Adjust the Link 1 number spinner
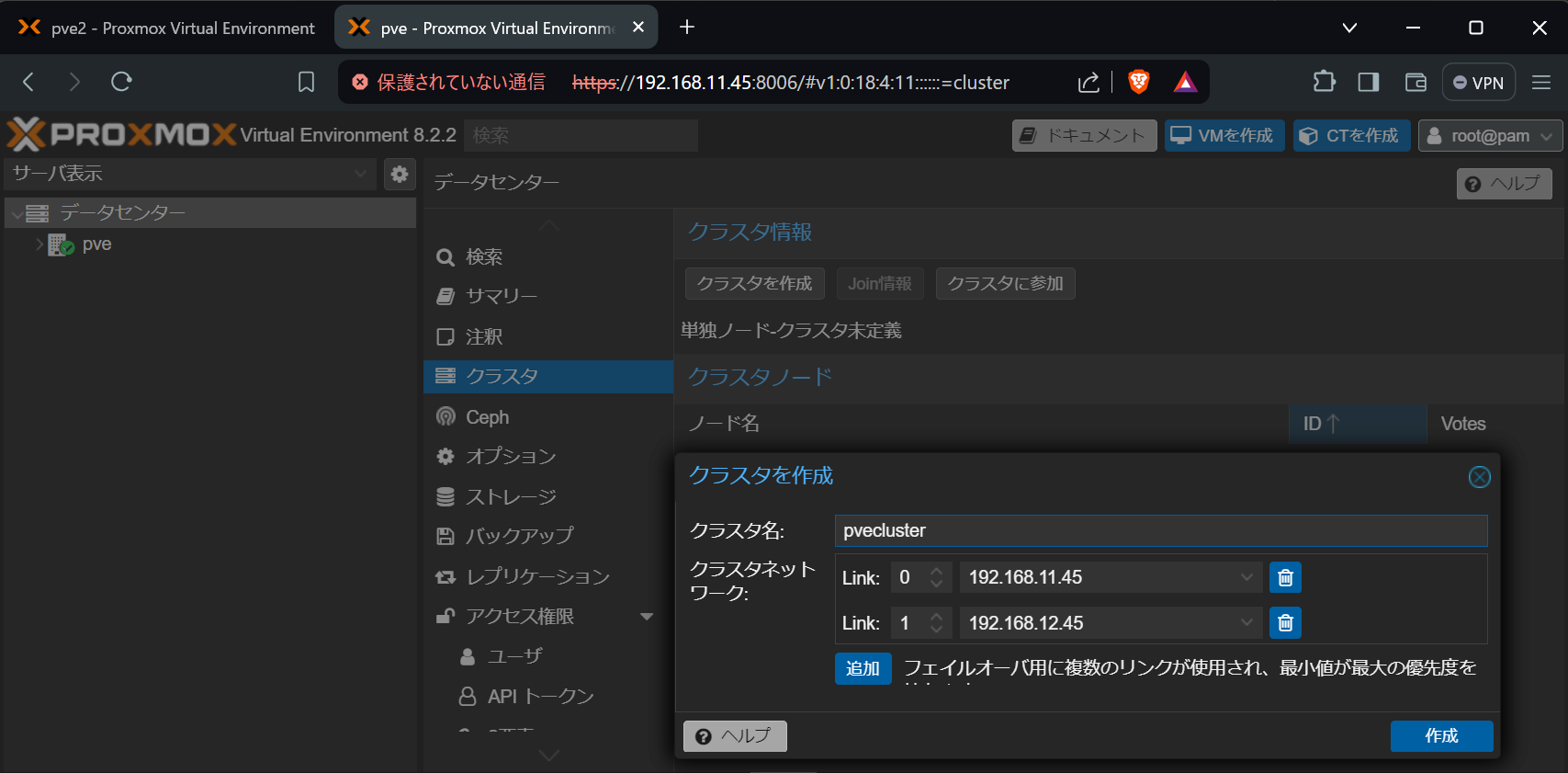Viewport: 1568px width, 773px height. click(936, 623)
